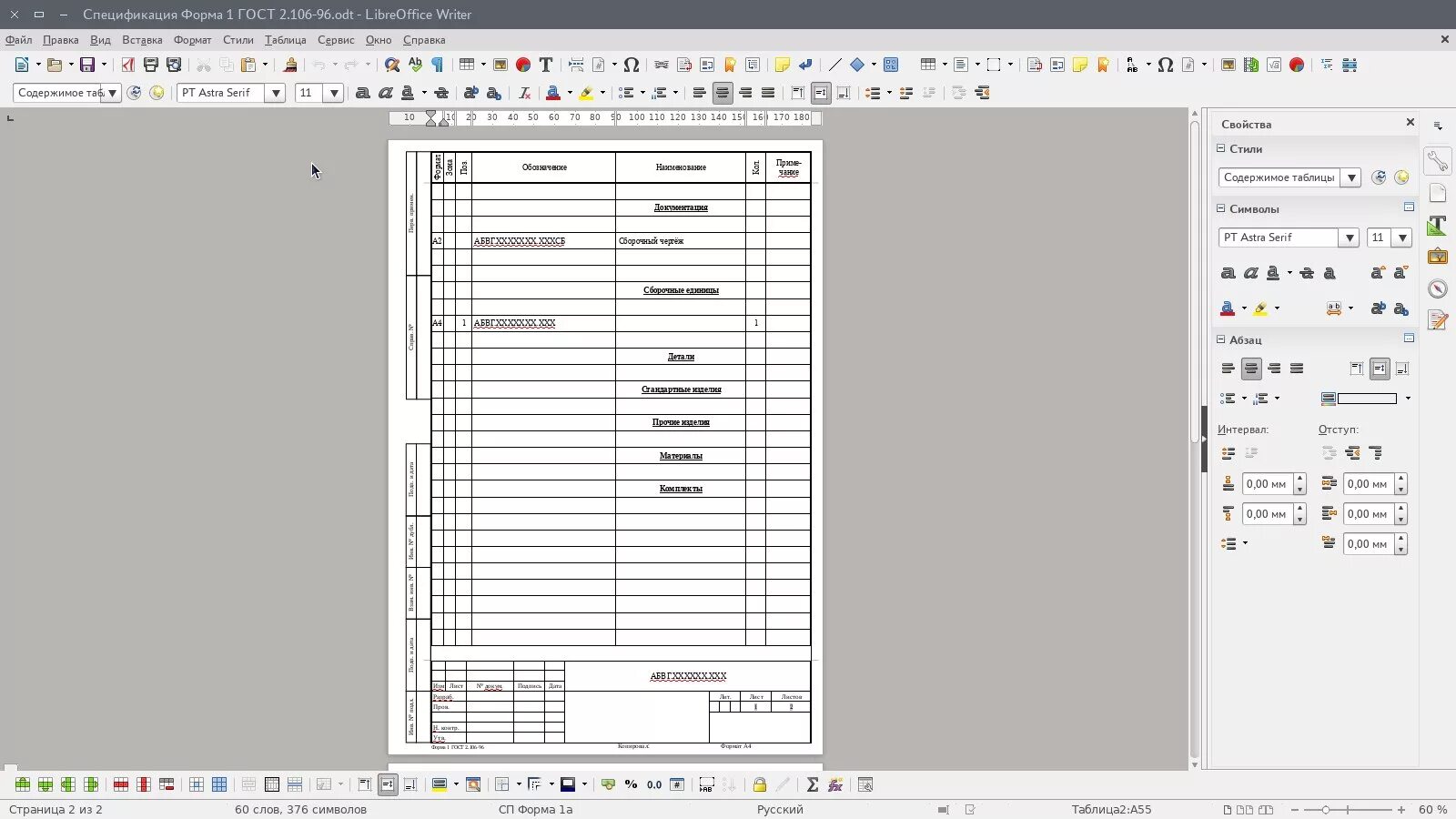Export the document as PDF
Image resolution: width=1456 pixels, height=819 pixels.
[127, 65]
